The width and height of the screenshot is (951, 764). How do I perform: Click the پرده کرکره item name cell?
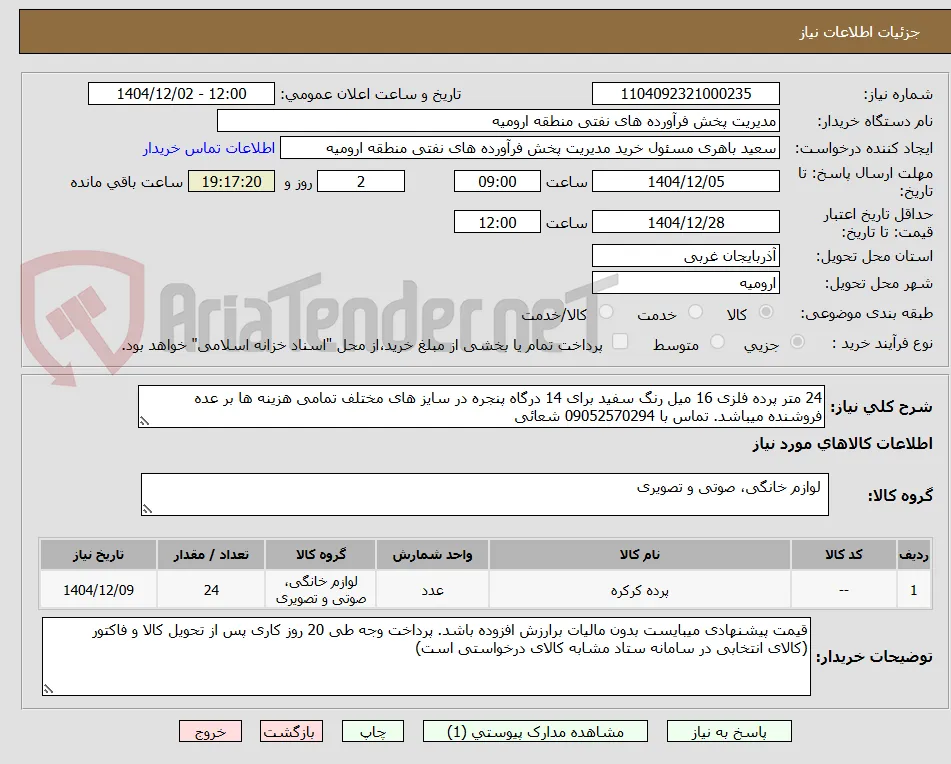tap(640, 590)
